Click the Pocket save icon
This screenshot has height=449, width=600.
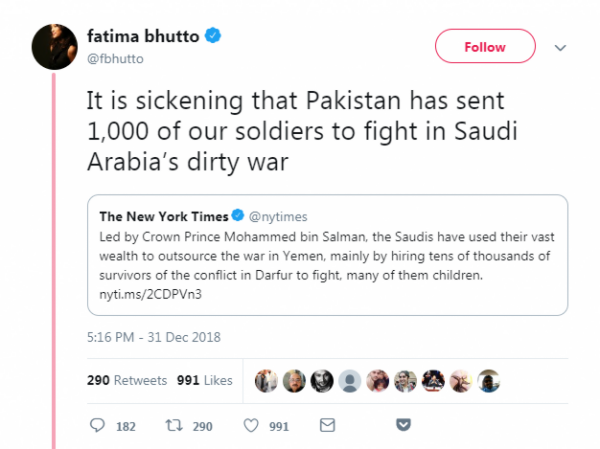click(x=403, y=426)
